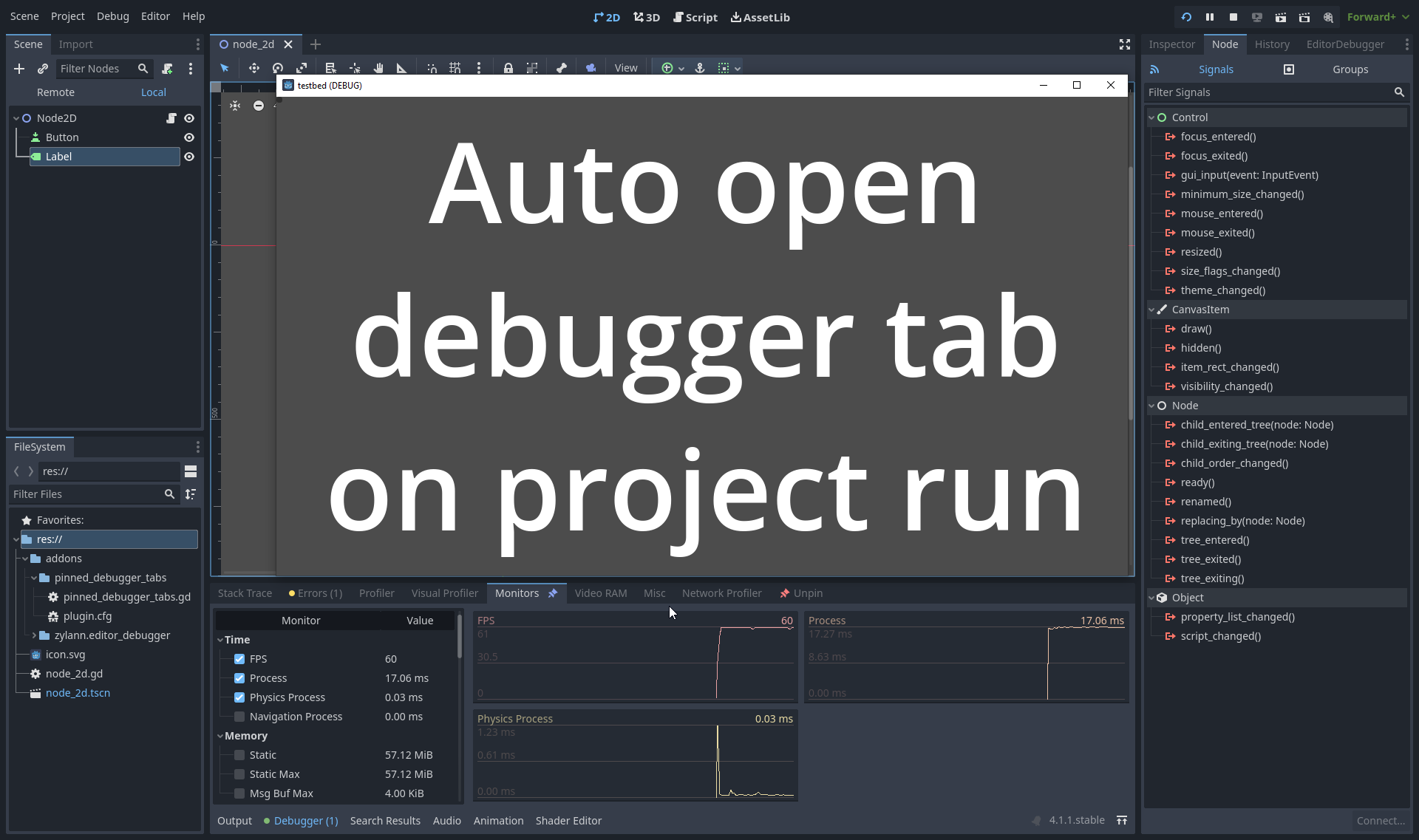Expand the zylann.editor_debugger folder
The image size is (1419, 840).
(x=34, y=635)
